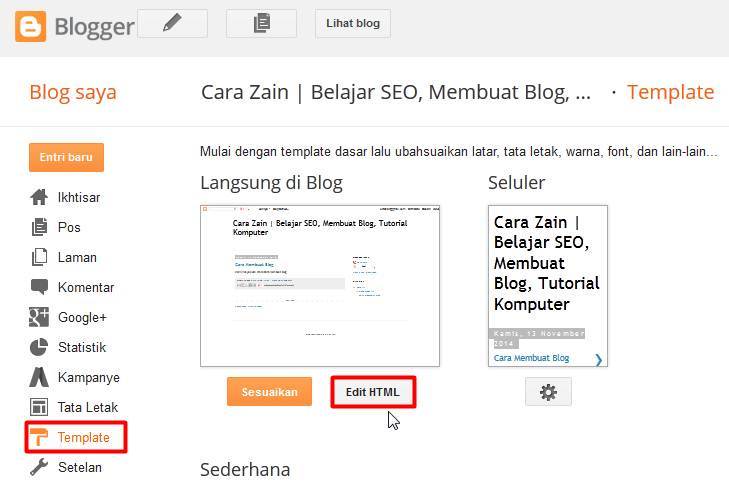
Task: Click the Mulai dengan template dasar description text
Action: 459,152
